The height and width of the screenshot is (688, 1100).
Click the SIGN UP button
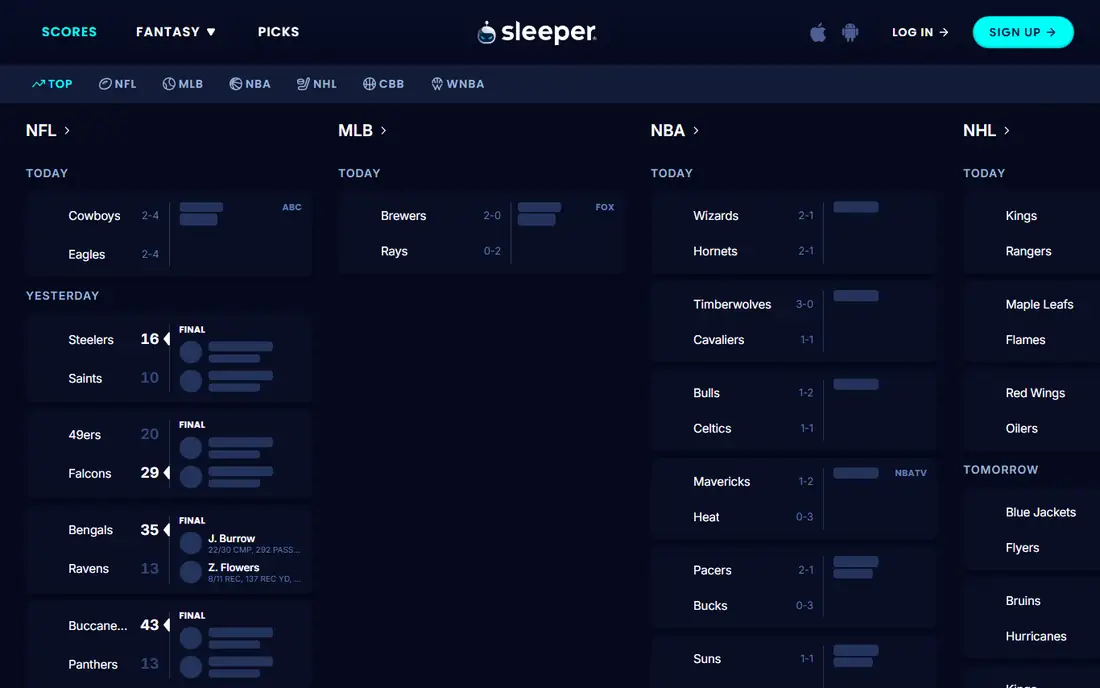point(1023,32)
